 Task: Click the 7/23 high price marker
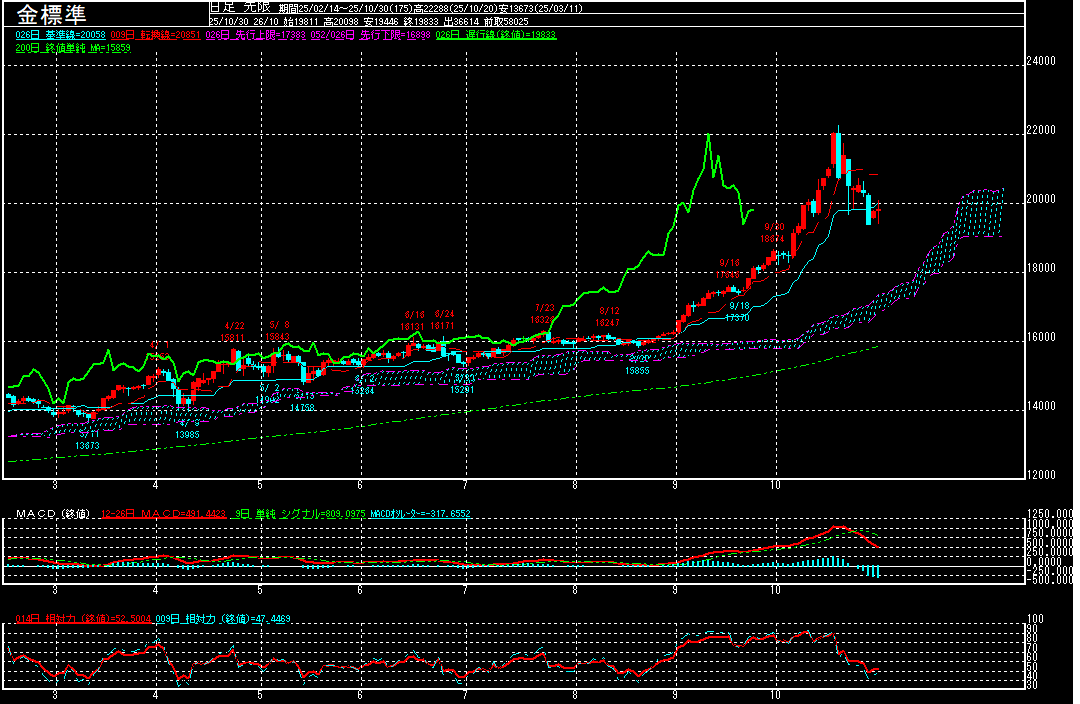544,314
